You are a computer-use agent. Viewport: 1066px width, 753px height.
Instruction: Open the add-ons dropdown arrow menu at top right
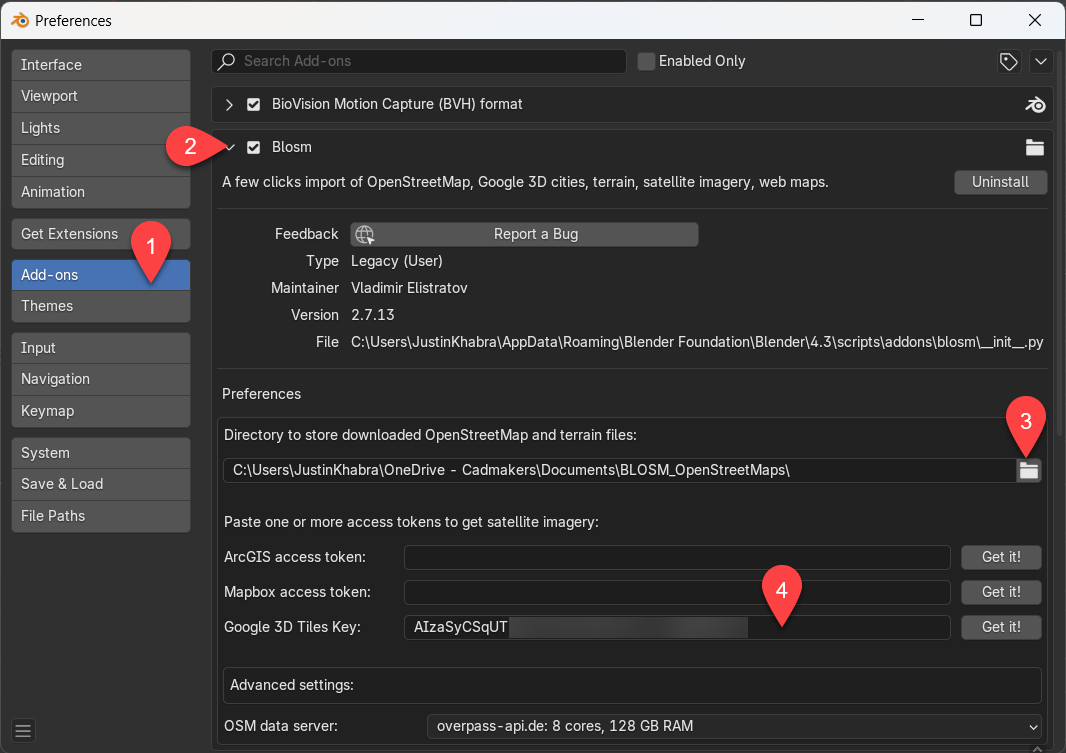pos(1041,61)
